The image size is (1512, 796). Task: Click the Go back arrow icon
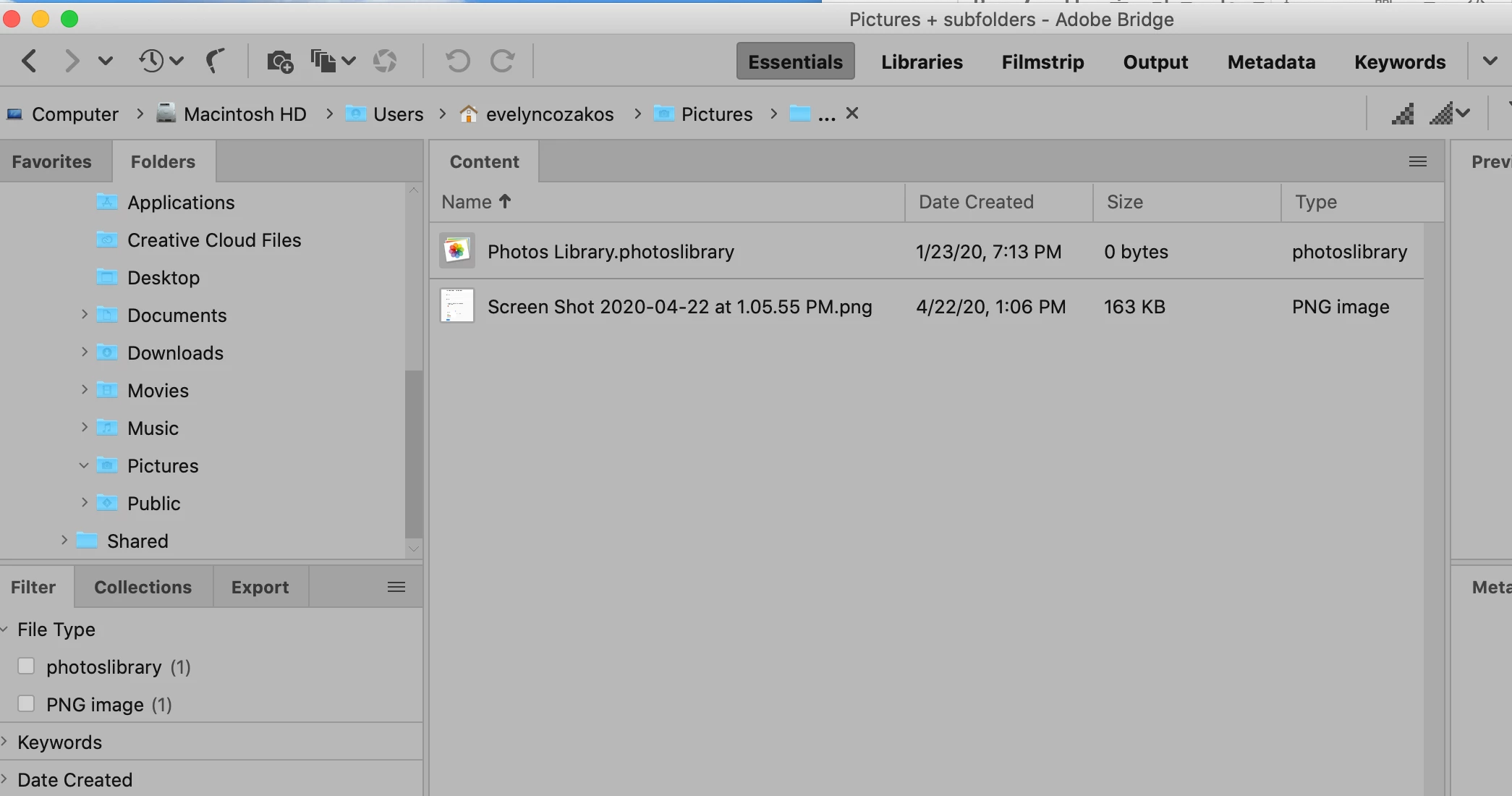29,62
